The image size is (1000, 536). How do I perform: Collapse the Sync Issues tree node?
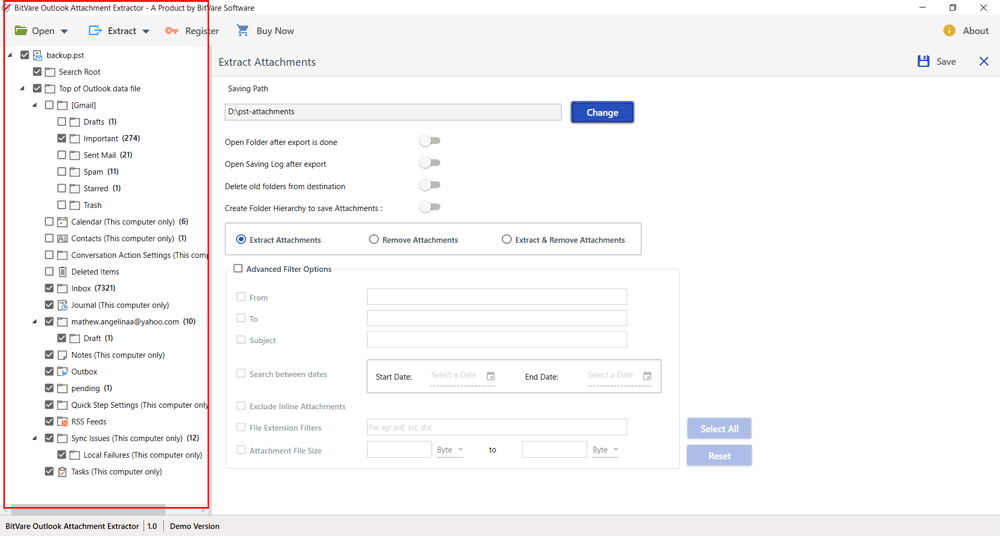(35, 438)
